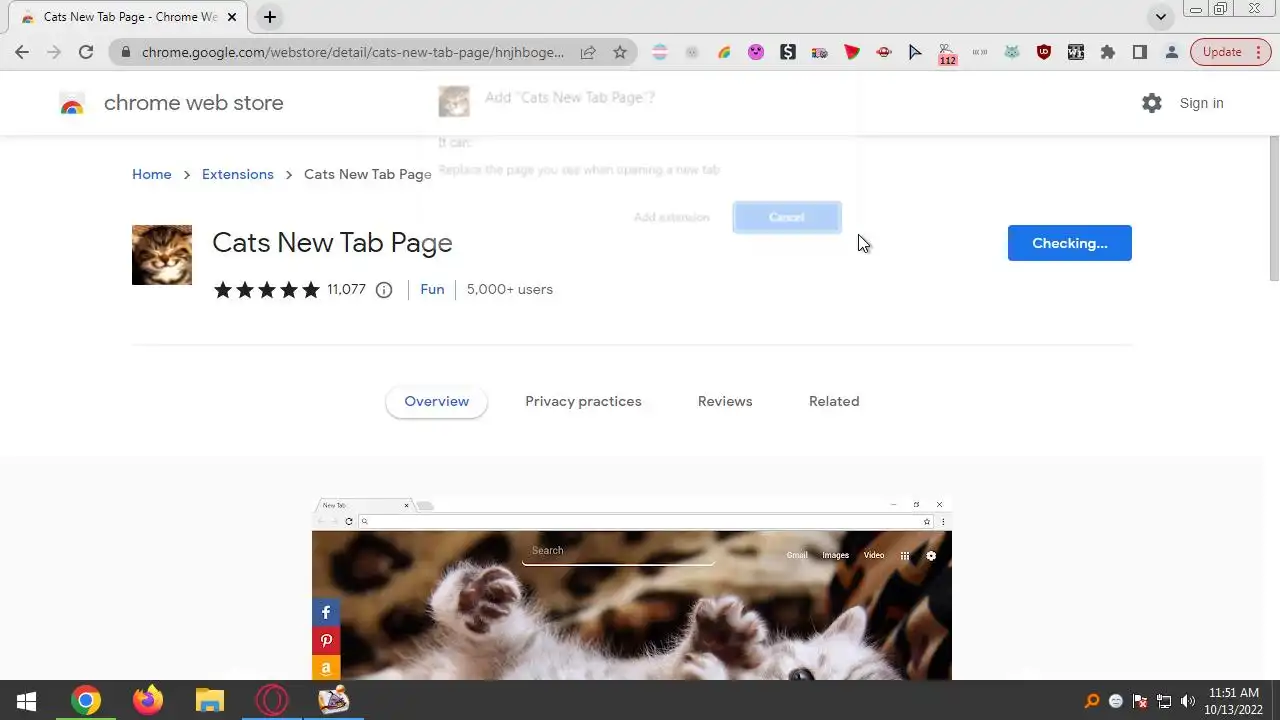This screenshot has width=1280, height=720.
Task: Click the ((o)) signal extension icon
Action: click(980, 52)
